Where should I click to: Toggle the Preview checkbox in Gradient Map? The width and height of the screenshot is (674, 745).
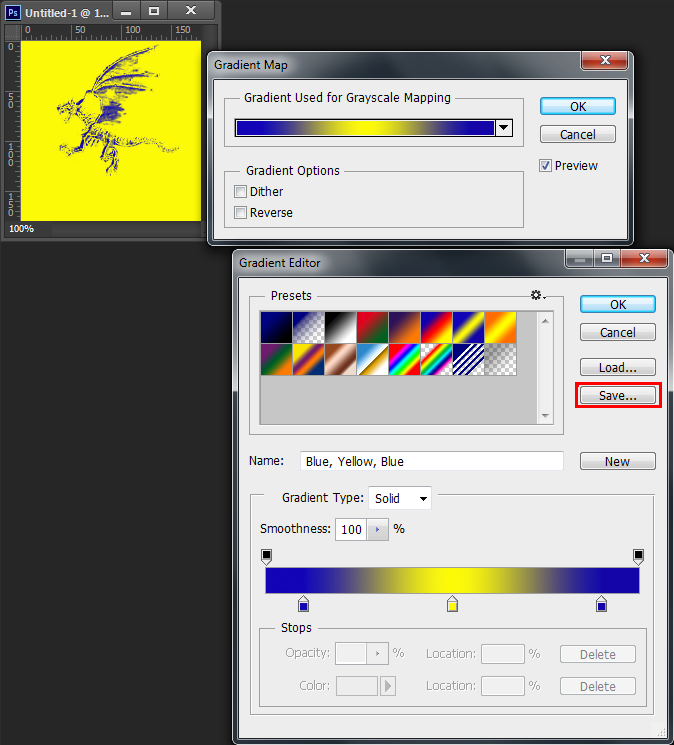coord(545,165)
